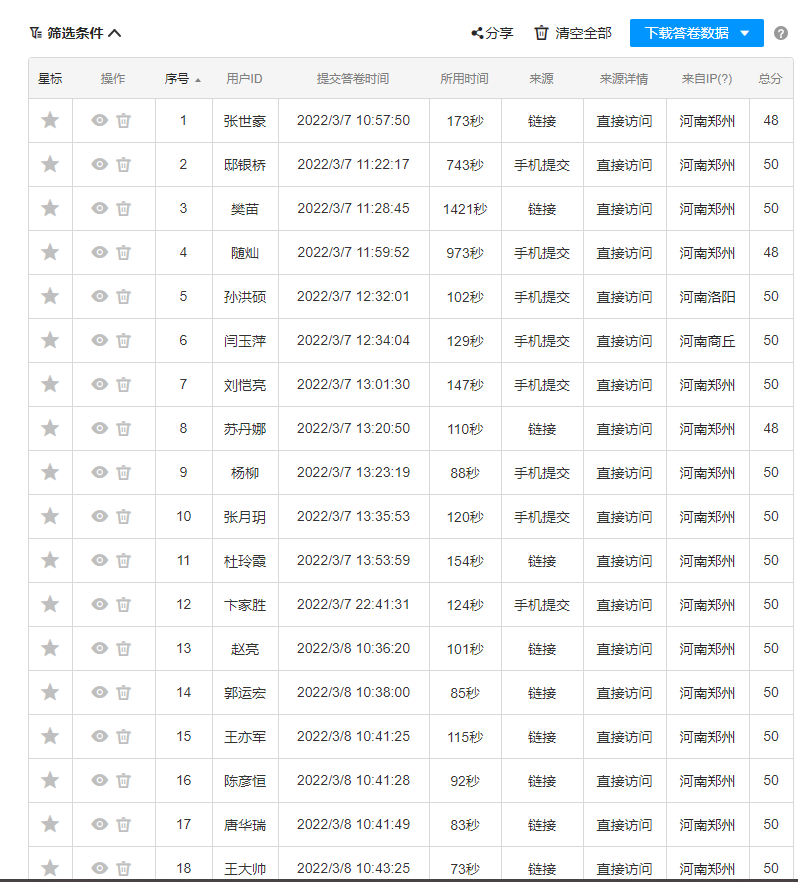Click 清空全部 to clear all responses
This screenshot has width=798, height=882.
coord(573,33)
